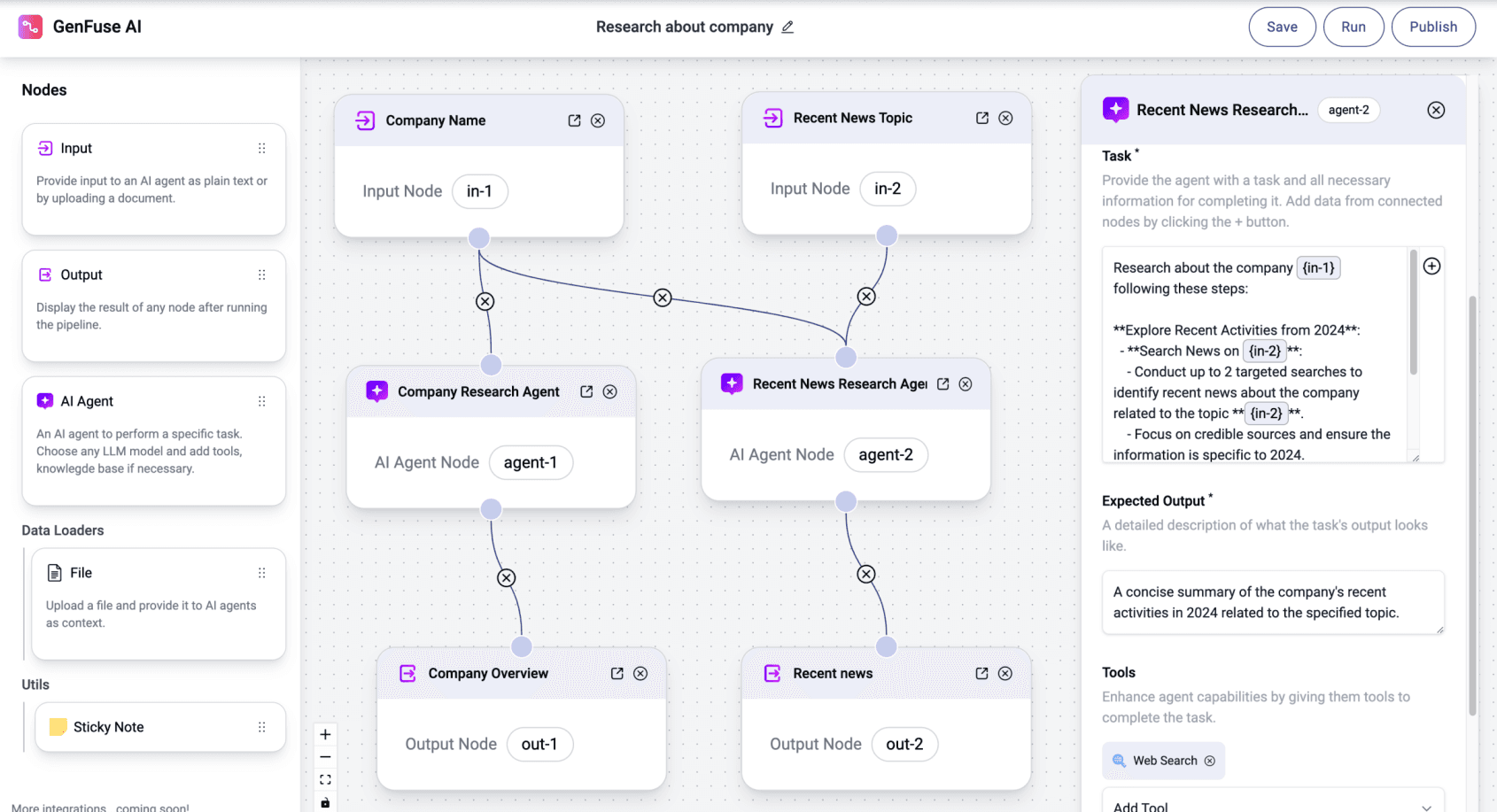The image size is (1497, 812).
Task: Toggle the canvas interactivity lock
Action: [x=325, y=802]
